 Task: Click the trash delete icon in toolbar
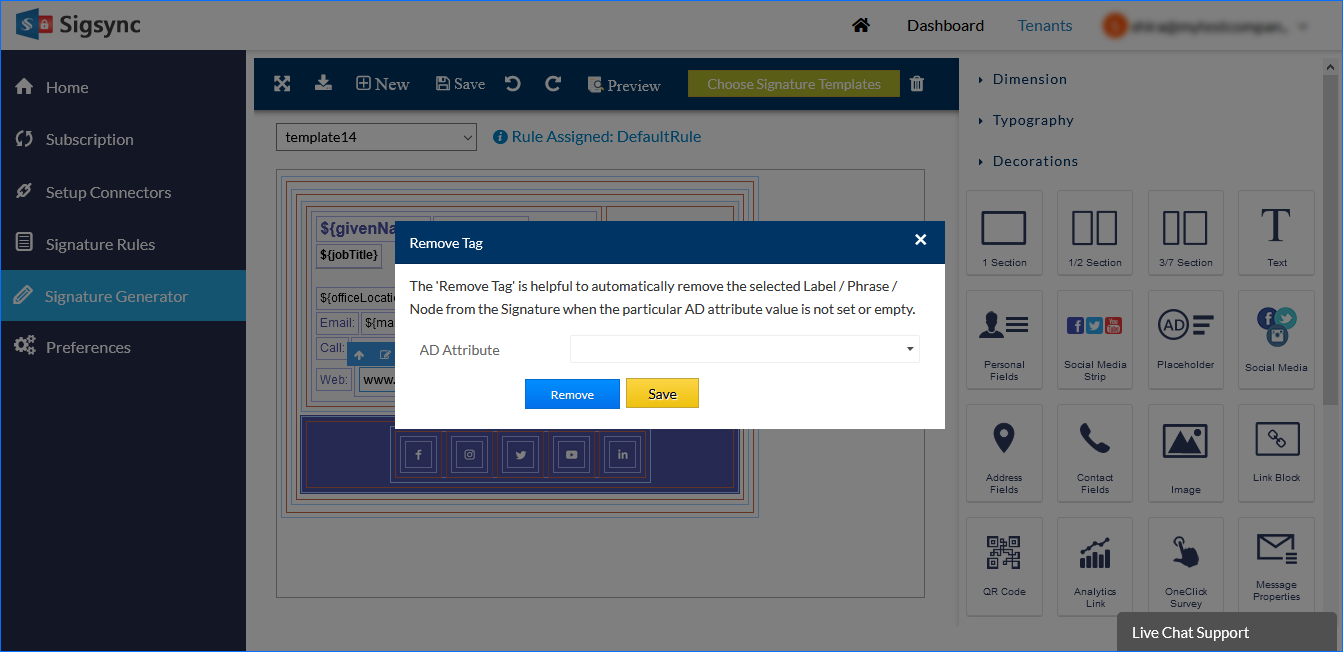[917, 84]
